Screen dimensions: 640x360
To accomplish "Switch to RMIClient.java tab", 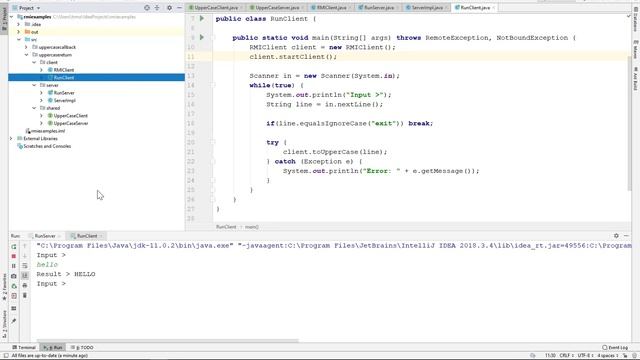I will click(x=331, y=8).
